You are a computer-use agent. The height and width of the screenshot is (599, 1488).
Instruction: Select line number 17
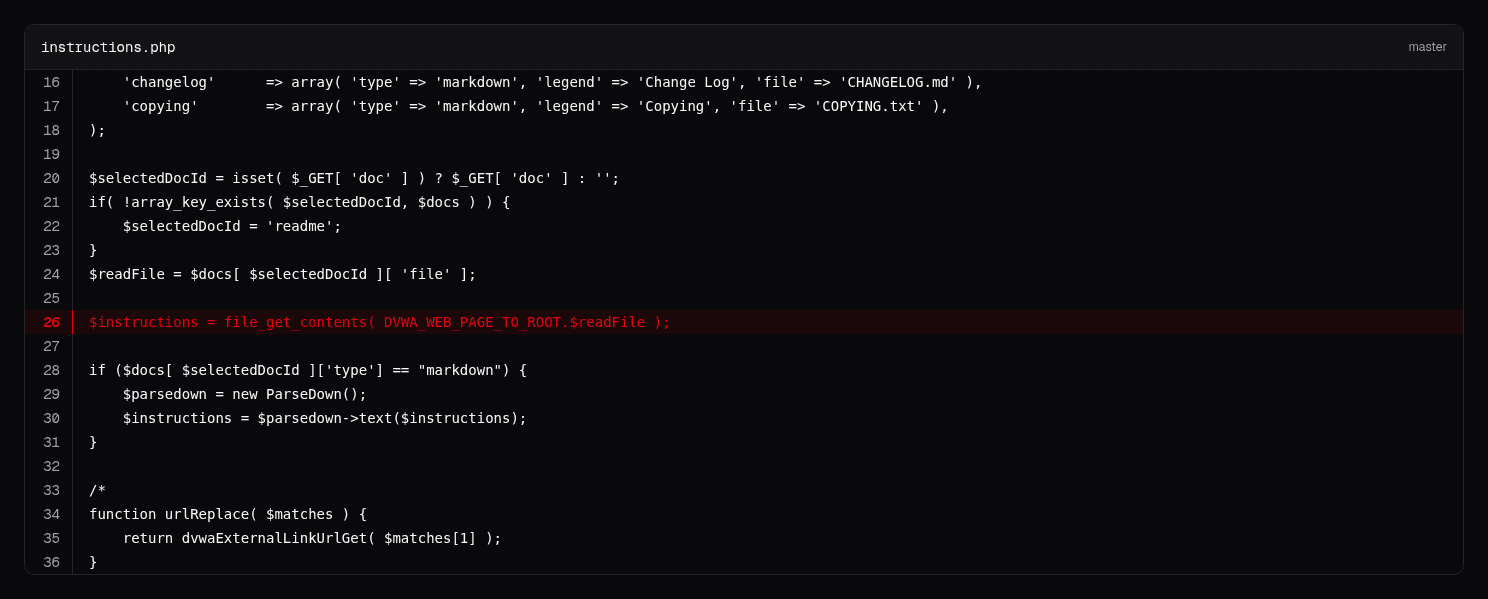[51, 106]
